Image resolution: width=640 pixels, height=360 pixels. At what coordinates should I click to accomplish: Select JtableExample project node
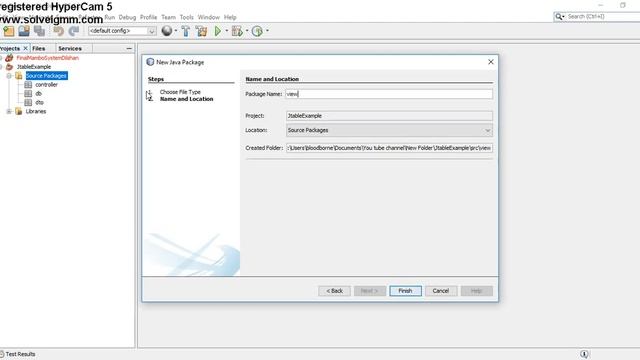click(34, 67)
